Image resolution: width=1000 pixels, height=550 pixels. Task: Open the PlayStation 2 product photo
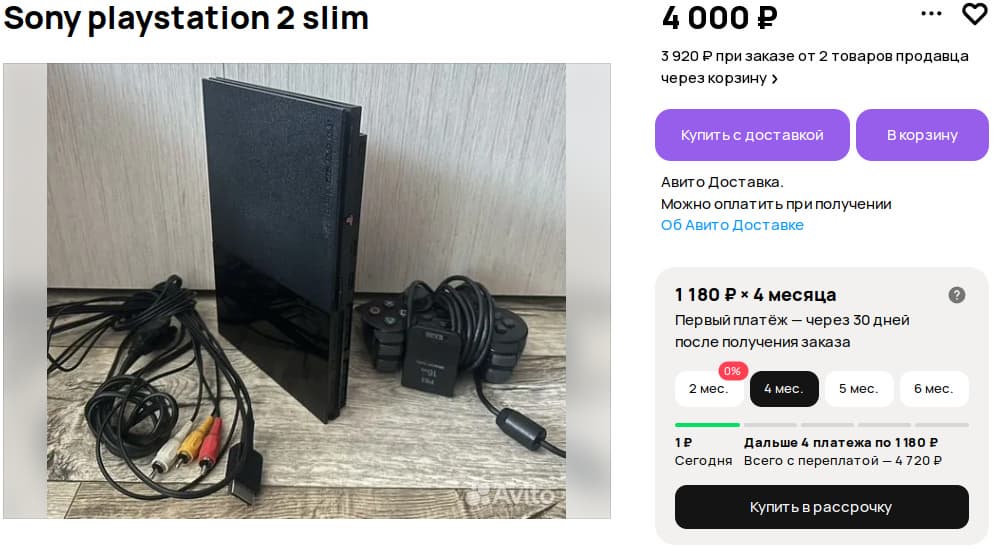point(307,291)
